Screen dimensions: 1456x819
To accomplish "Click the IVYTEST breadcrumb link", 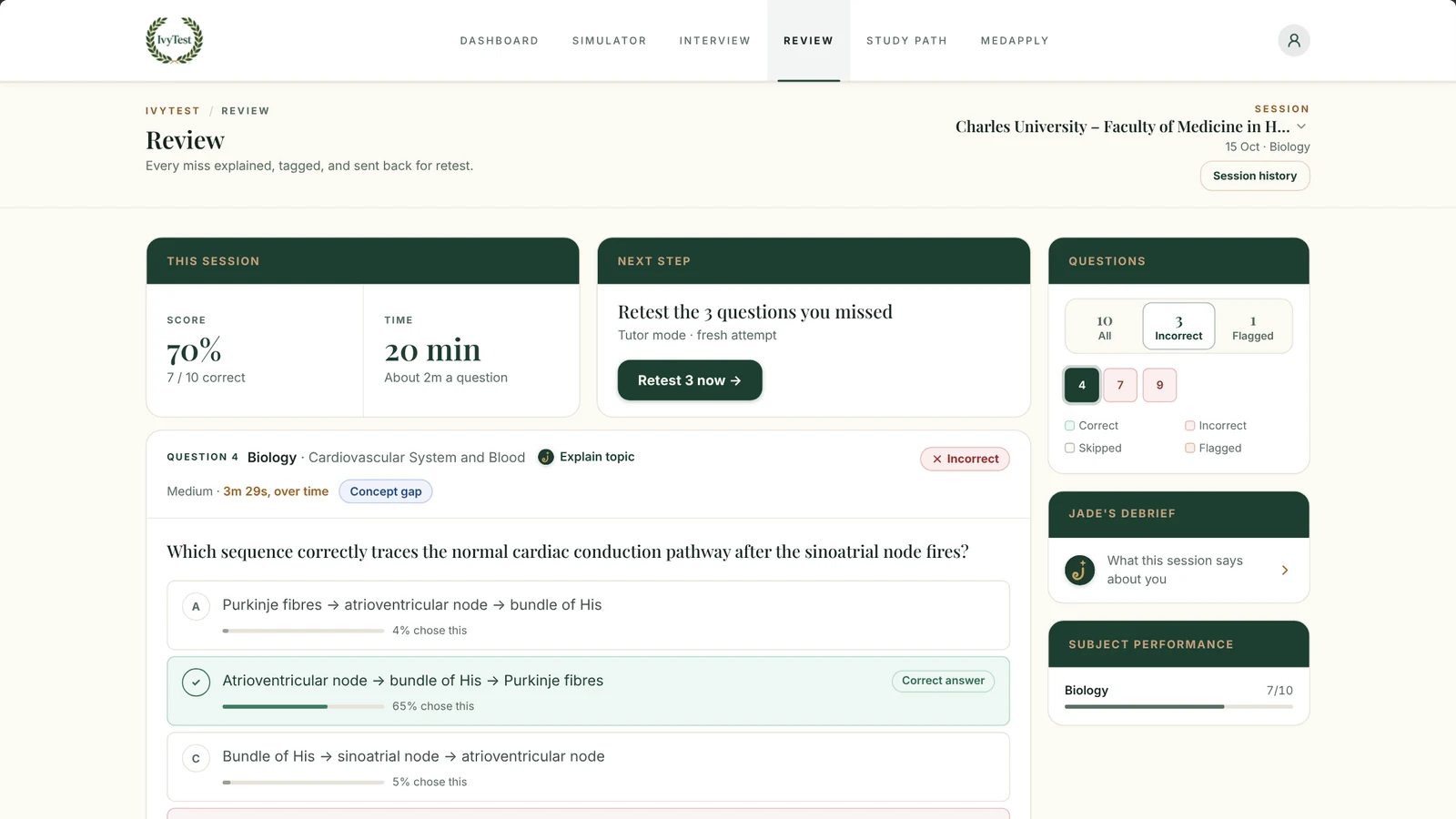I will pos(173,111).
